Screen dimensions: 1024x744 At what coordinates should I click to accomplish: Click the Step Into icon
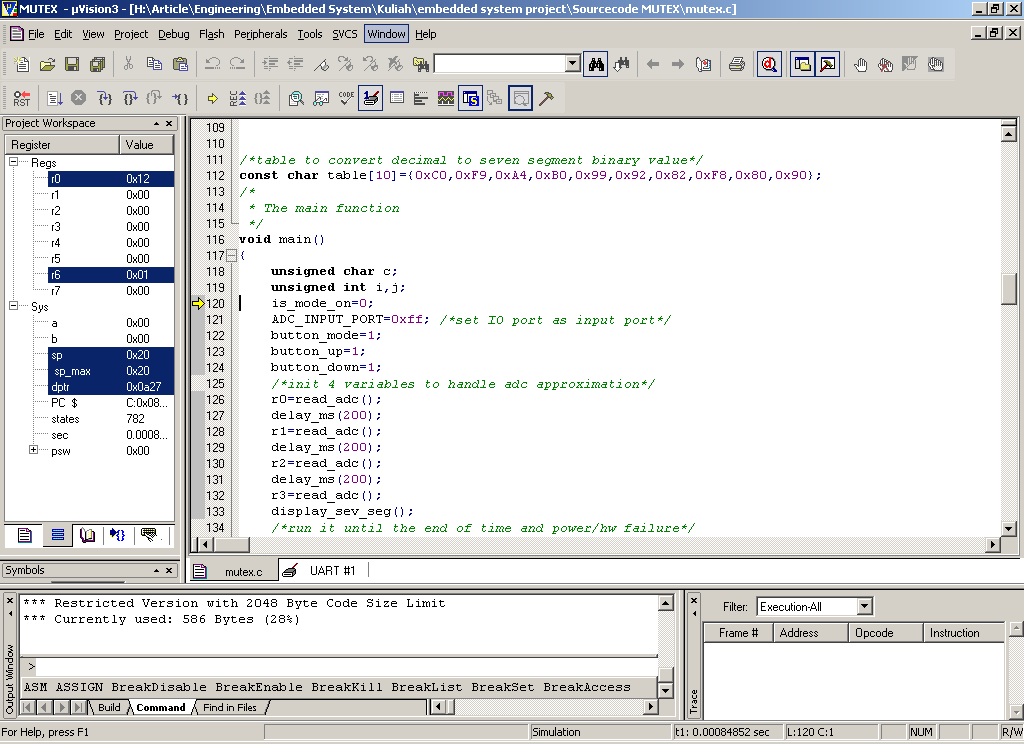coord(105,98)
